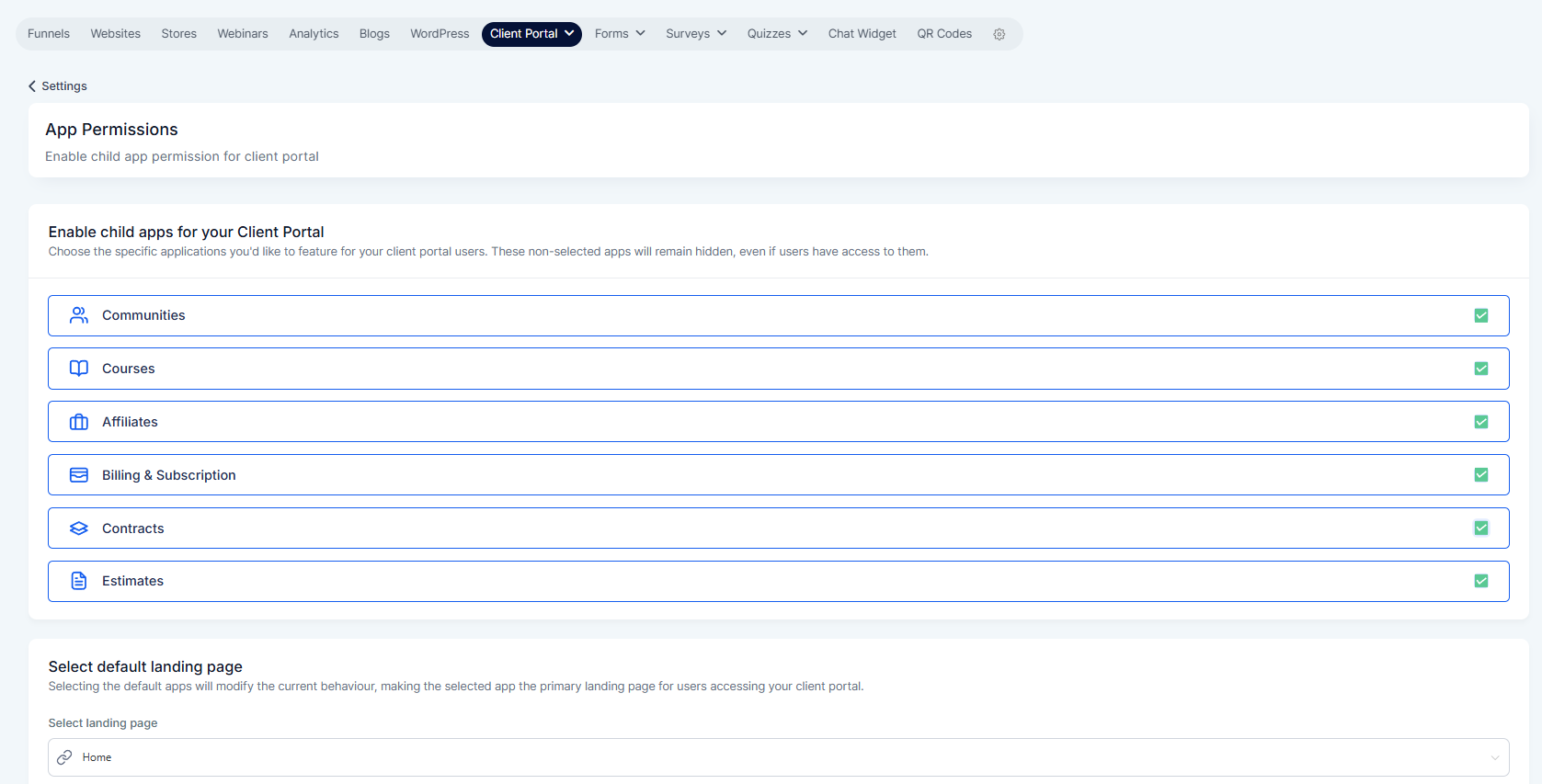Select the Webinars tab

coord(243,34)
